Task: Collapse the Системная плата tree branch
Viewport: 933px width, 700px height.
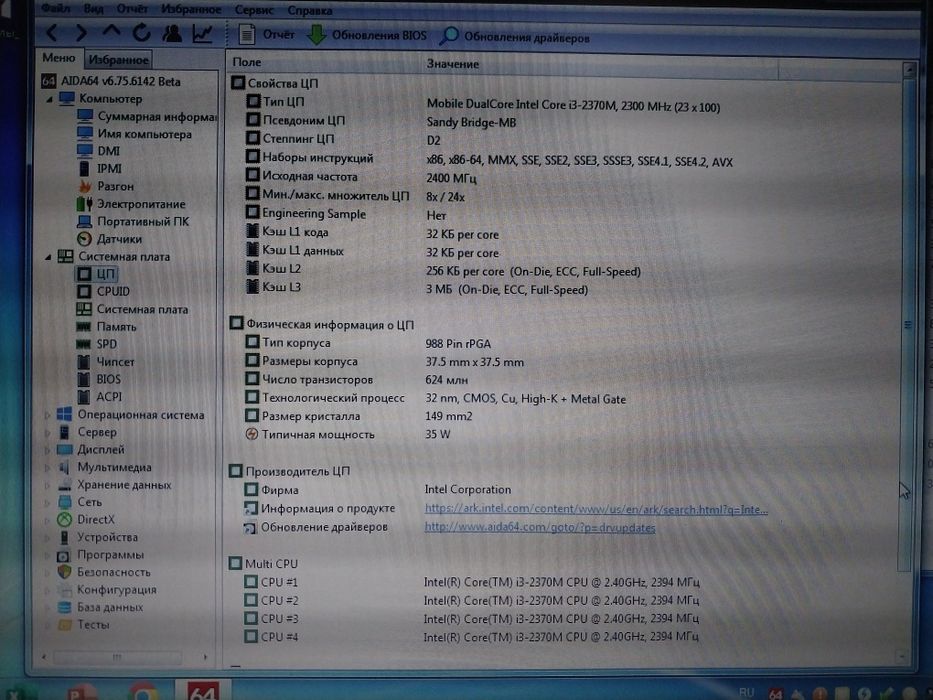Action: pyautogui.click(x=48, y=257)
